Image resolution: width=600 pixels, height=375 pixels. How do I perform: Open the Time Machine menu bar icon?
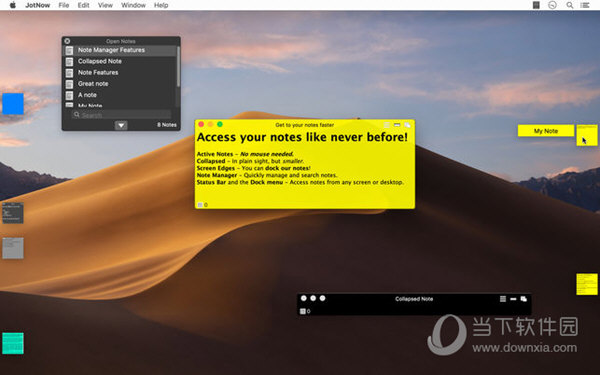[x=552, y=5]
